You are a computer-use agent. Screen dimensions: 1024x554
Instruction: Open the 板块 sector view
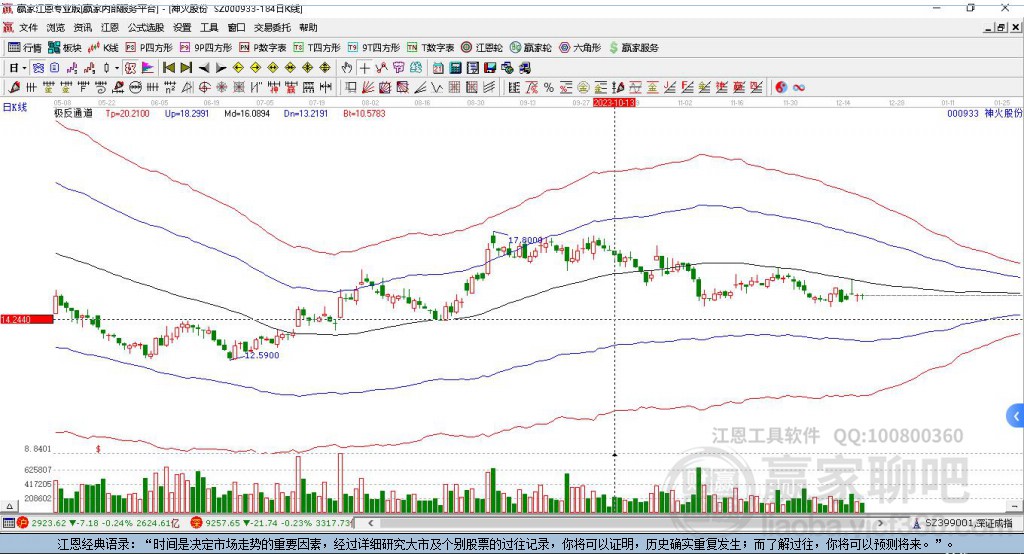(x=65, y=48)
